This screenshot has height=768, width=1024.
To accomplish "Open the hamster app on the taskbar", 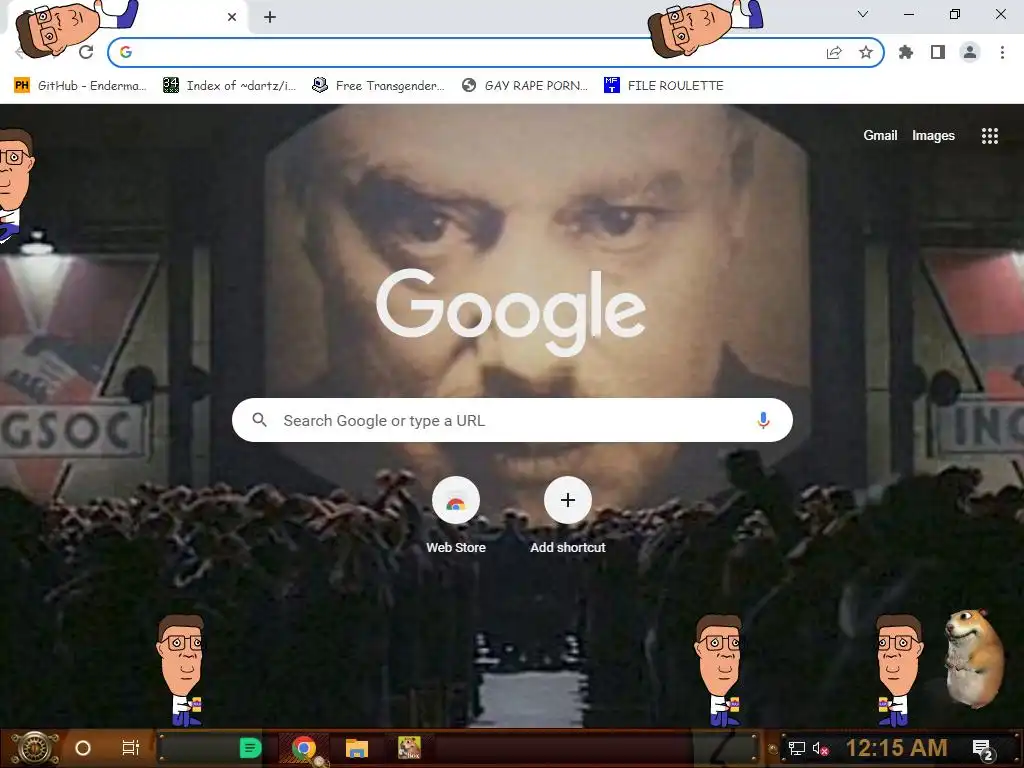I will click(409, 748).
